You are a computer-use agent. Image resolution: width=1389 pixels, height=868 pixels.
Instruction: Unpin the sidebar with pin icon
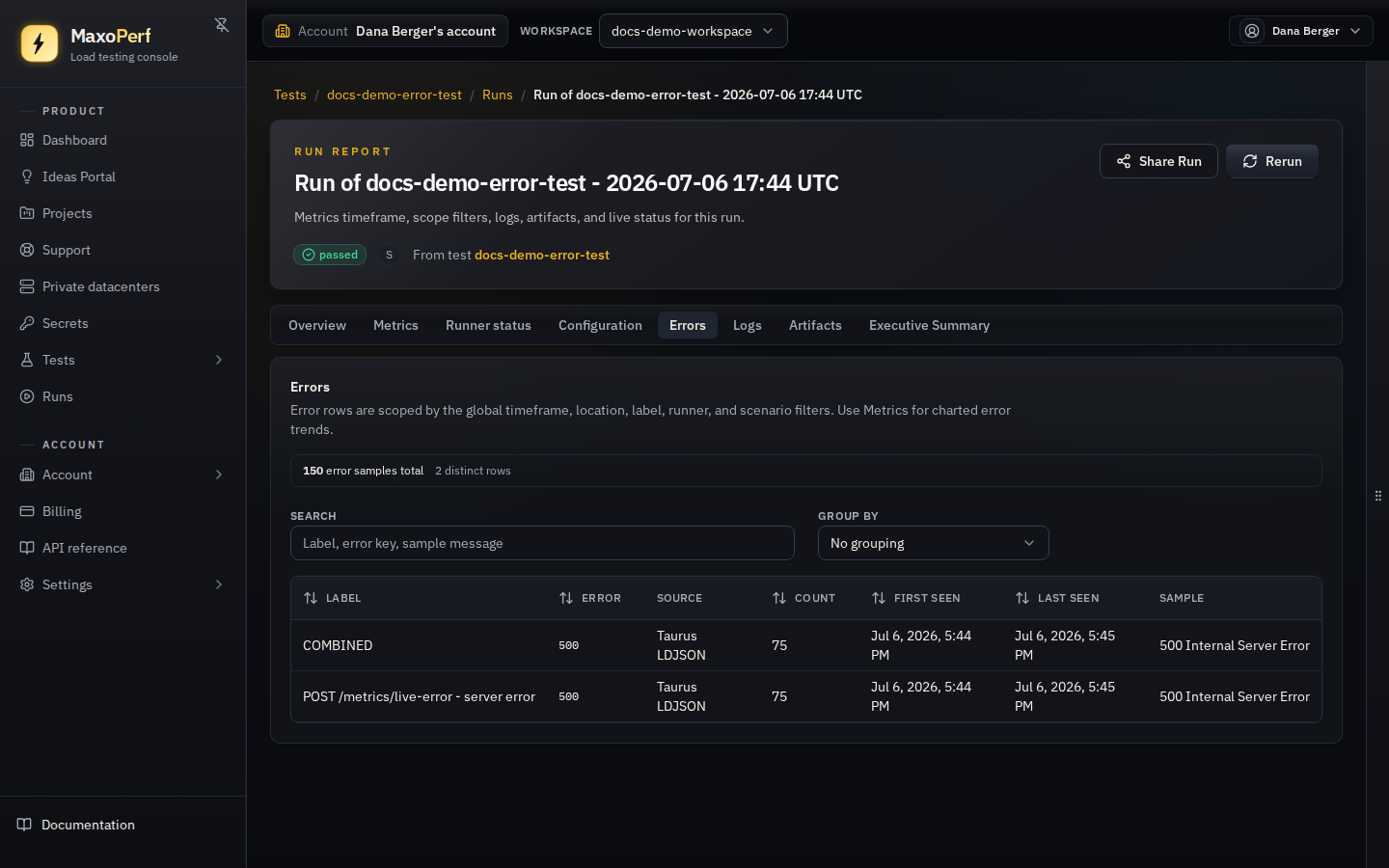click(x=222, y=25)
